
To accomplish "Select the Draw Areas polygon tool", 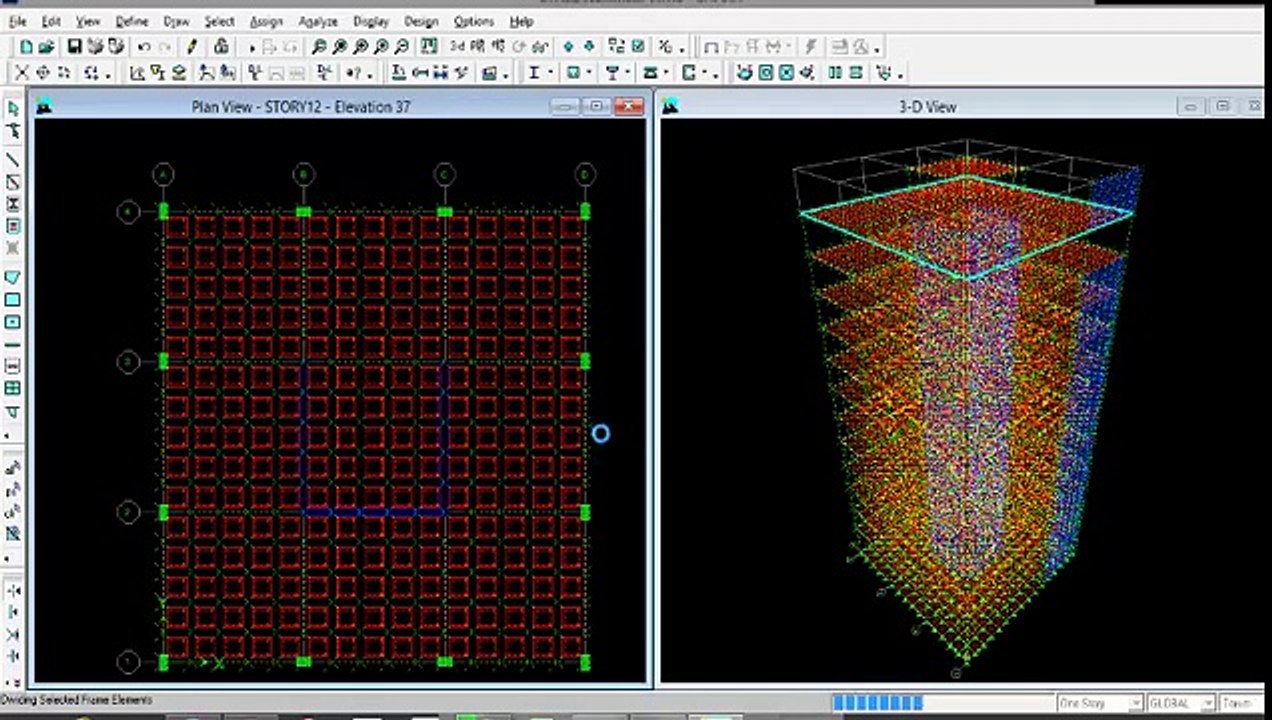I will pyautogui.click(x=13, y=277).
